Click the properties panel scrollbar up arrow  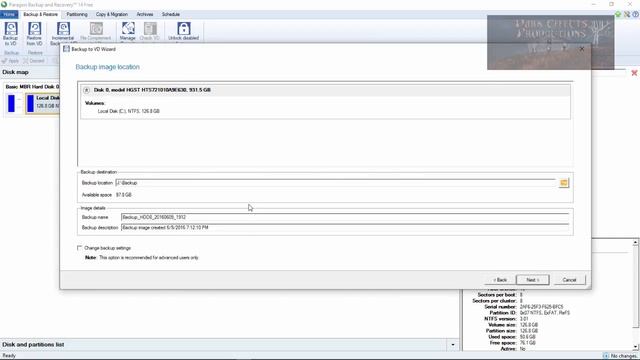tap(636, 243)
